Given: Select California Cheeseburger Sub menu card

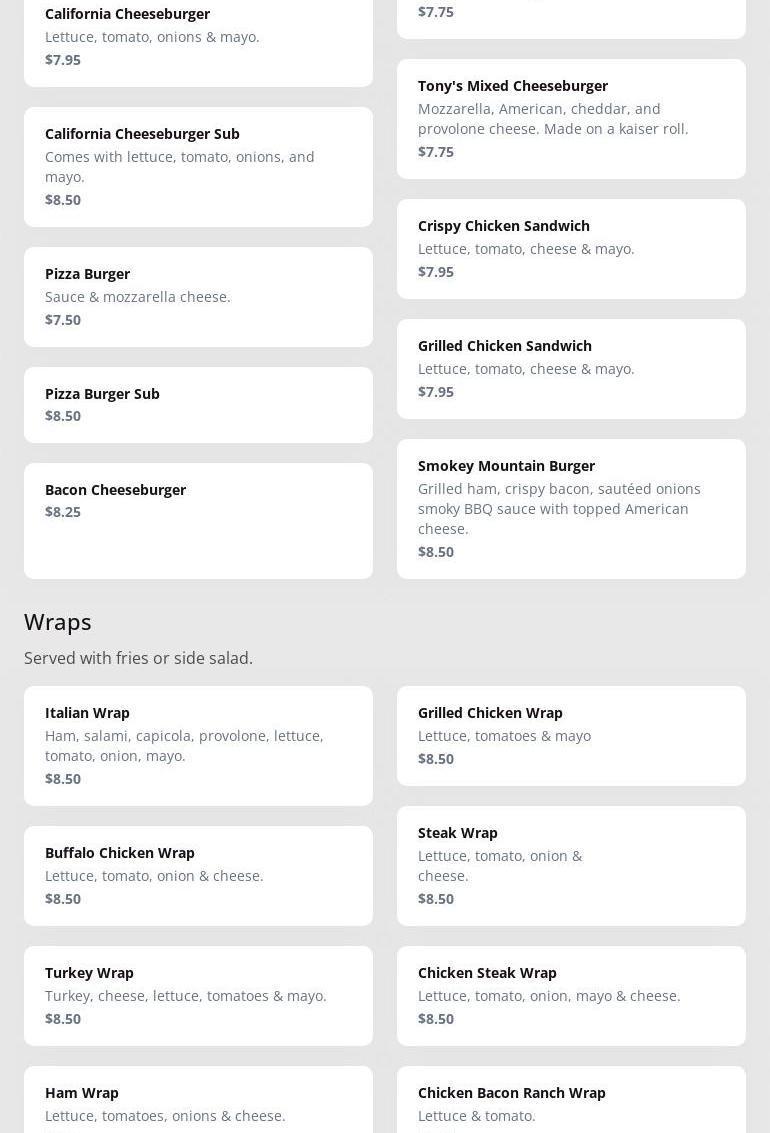Looking at the screenshot, I should pyautogui.click(x=198, y=166).
